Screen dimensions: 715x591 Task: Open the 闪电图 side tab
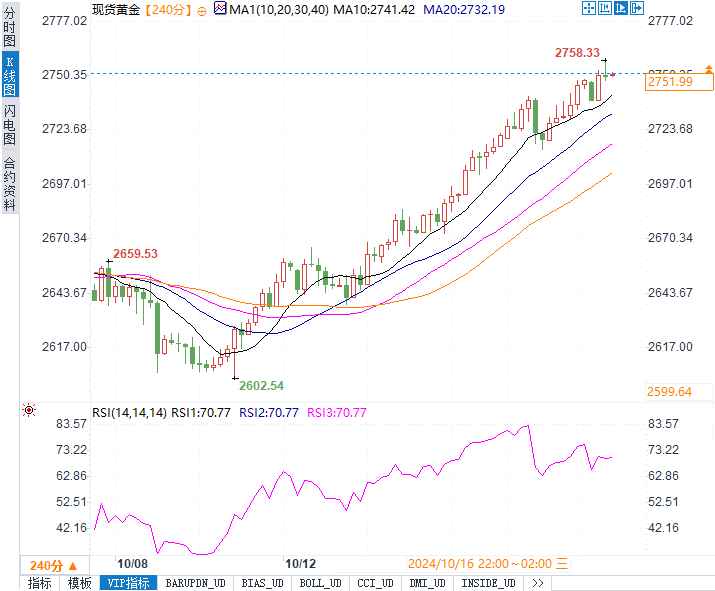(x=9, y=124)
